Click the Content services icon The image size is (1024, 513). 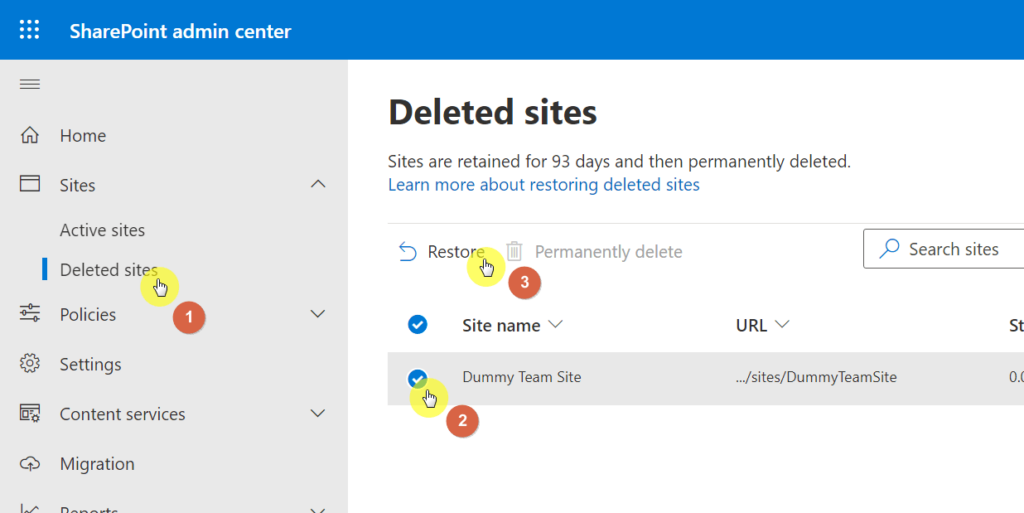[x=29, y=413]
